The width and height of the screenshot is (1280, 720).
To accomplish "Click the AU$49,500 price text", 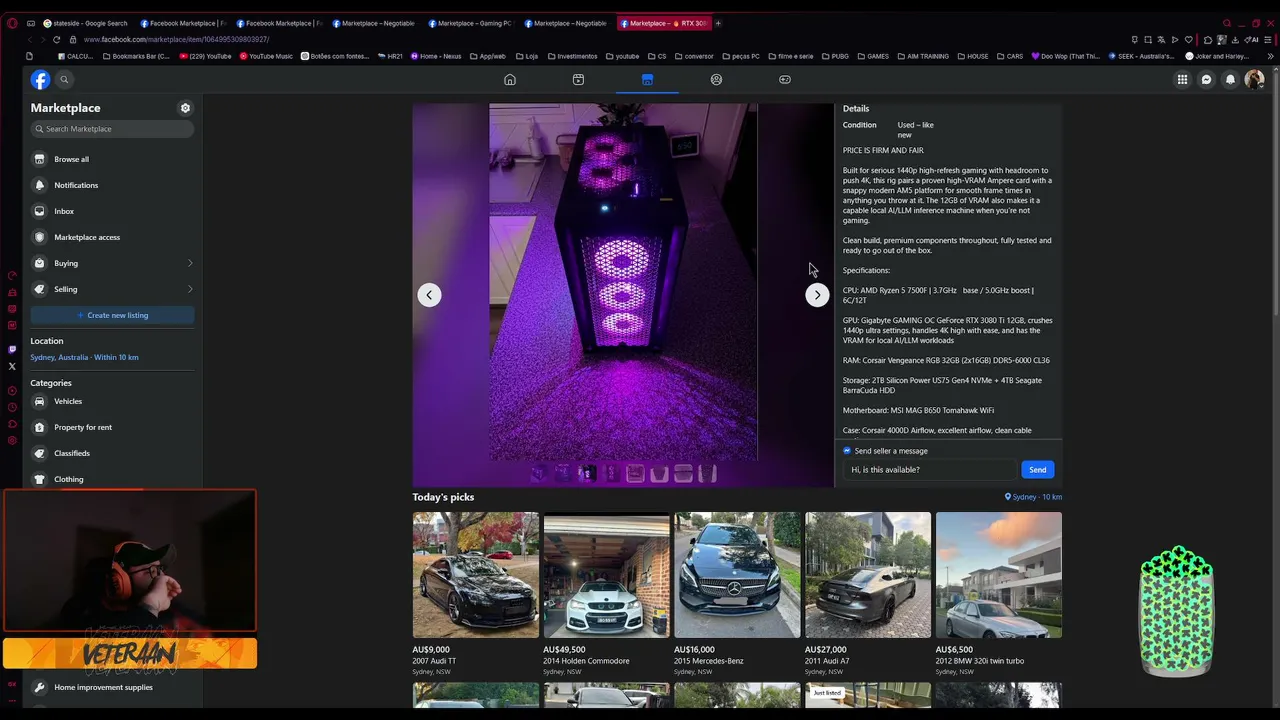I will pyautogui.click(x=564, y=650).
